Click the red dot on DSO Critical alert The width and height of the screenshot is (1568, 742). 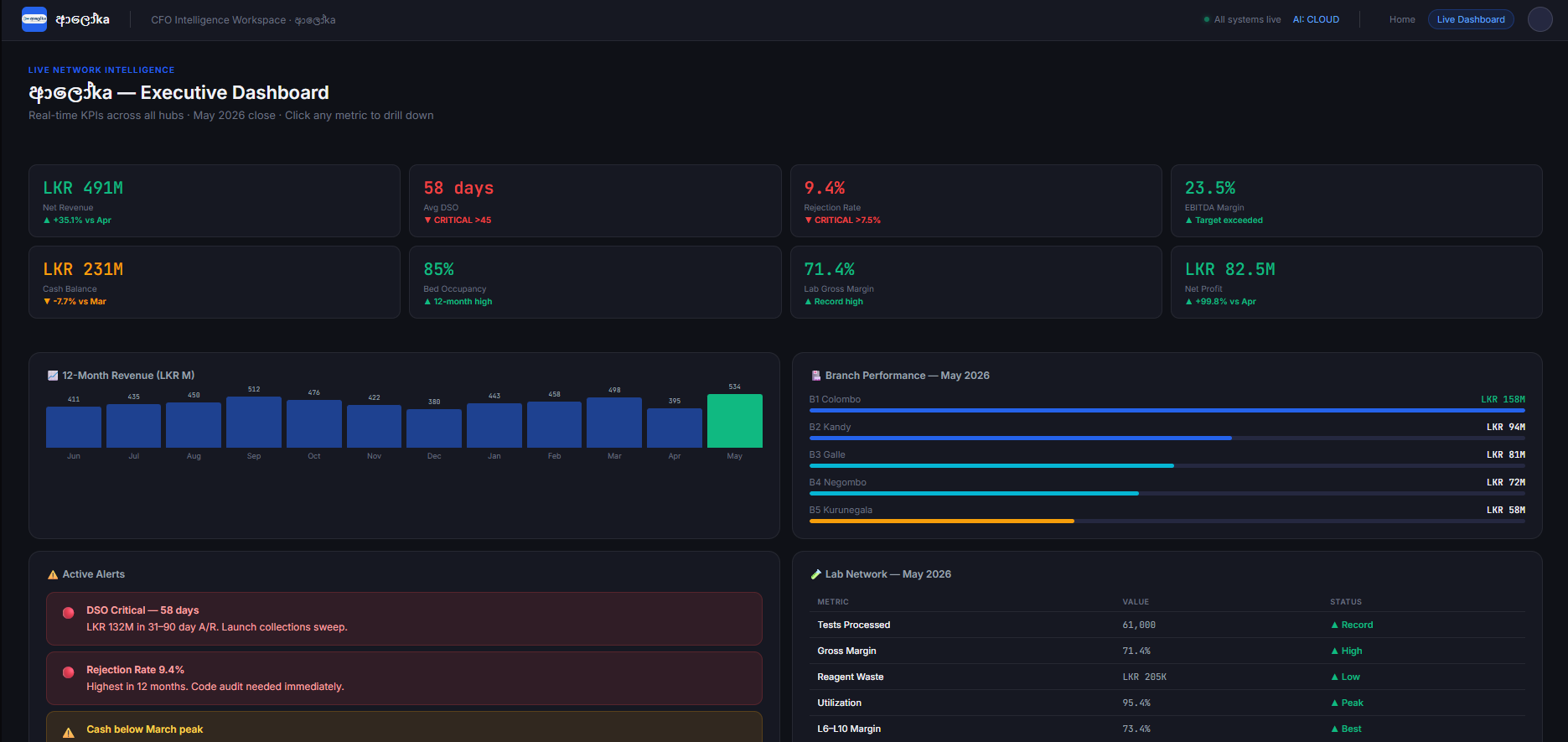[x=69, y=613]
